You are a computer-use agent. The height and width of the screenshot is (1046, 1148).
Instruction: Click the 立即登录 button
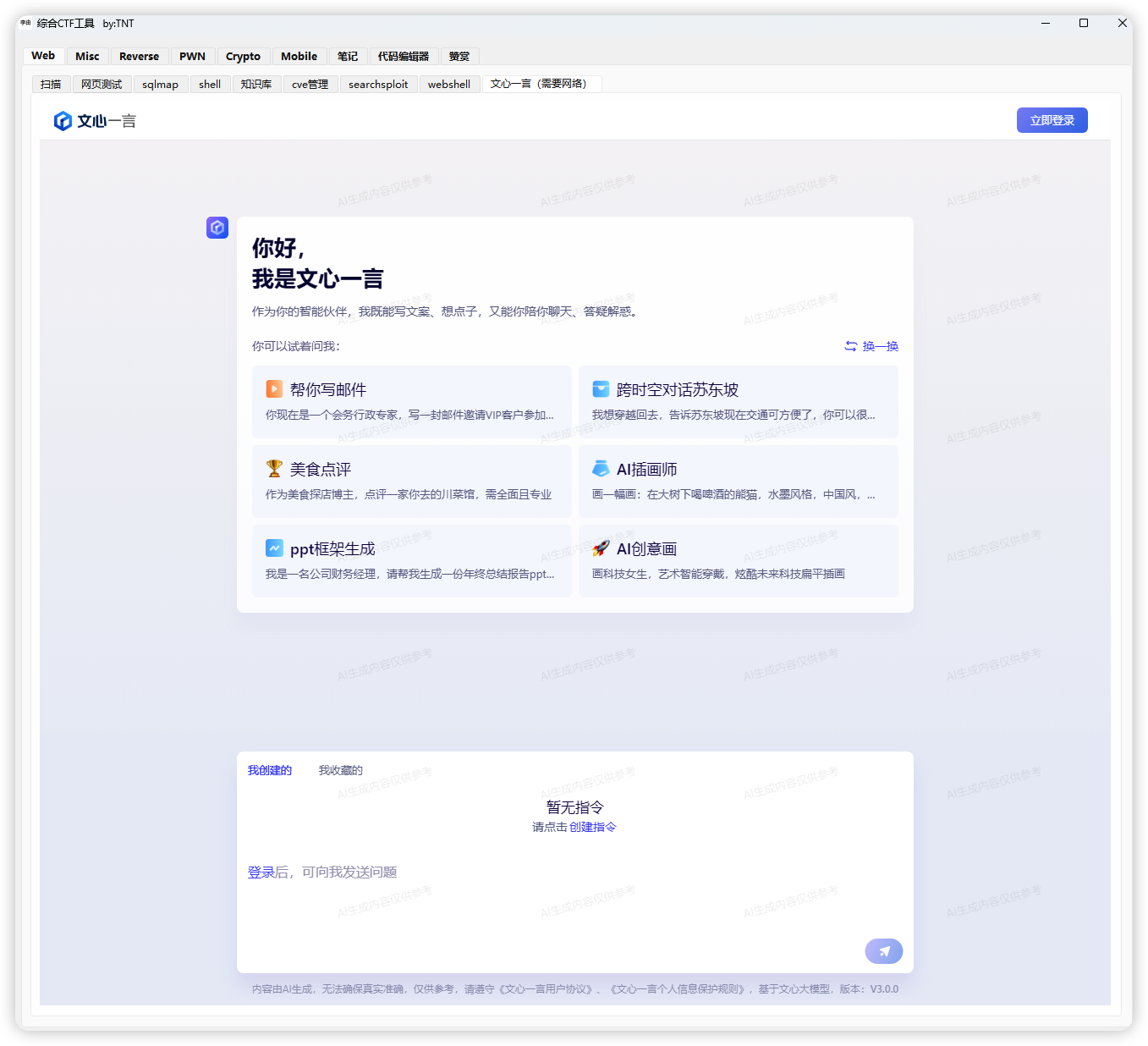click(x=1052, y=120)
